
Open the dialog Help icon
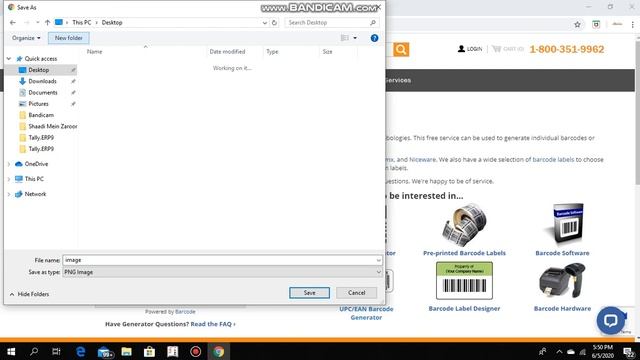point(374,38)
